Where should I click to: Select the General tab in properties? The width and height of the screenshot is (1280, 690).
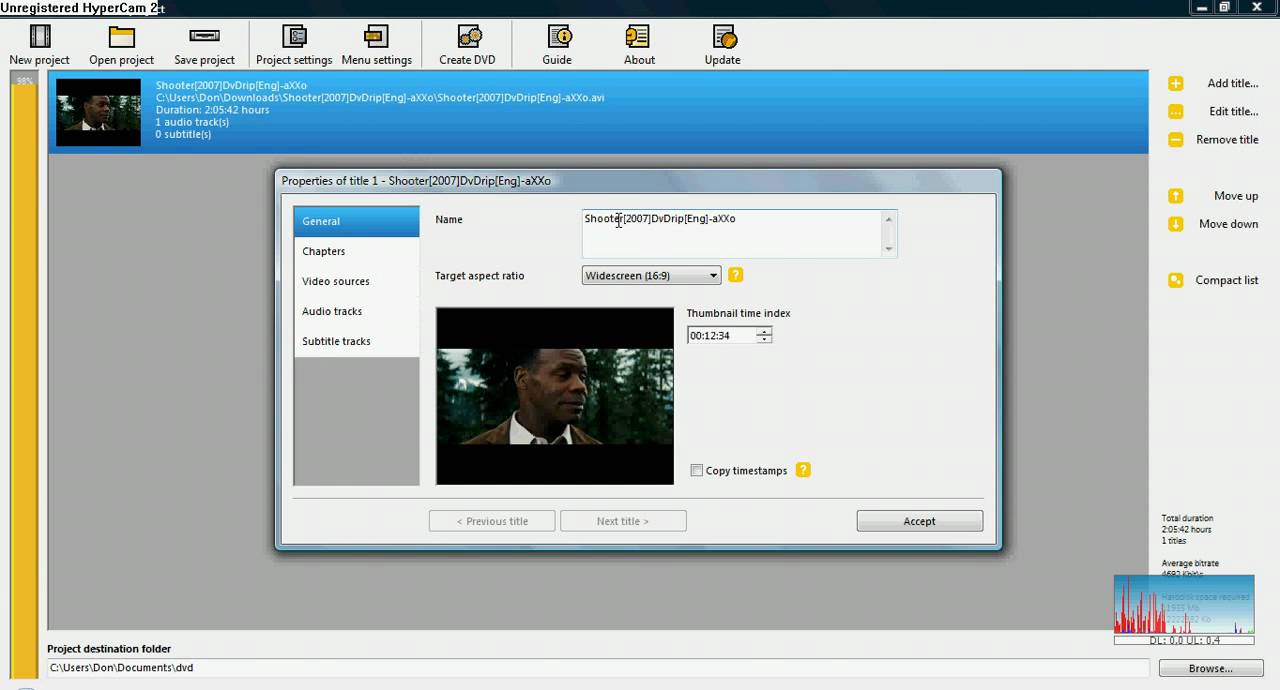coord(356,221)
